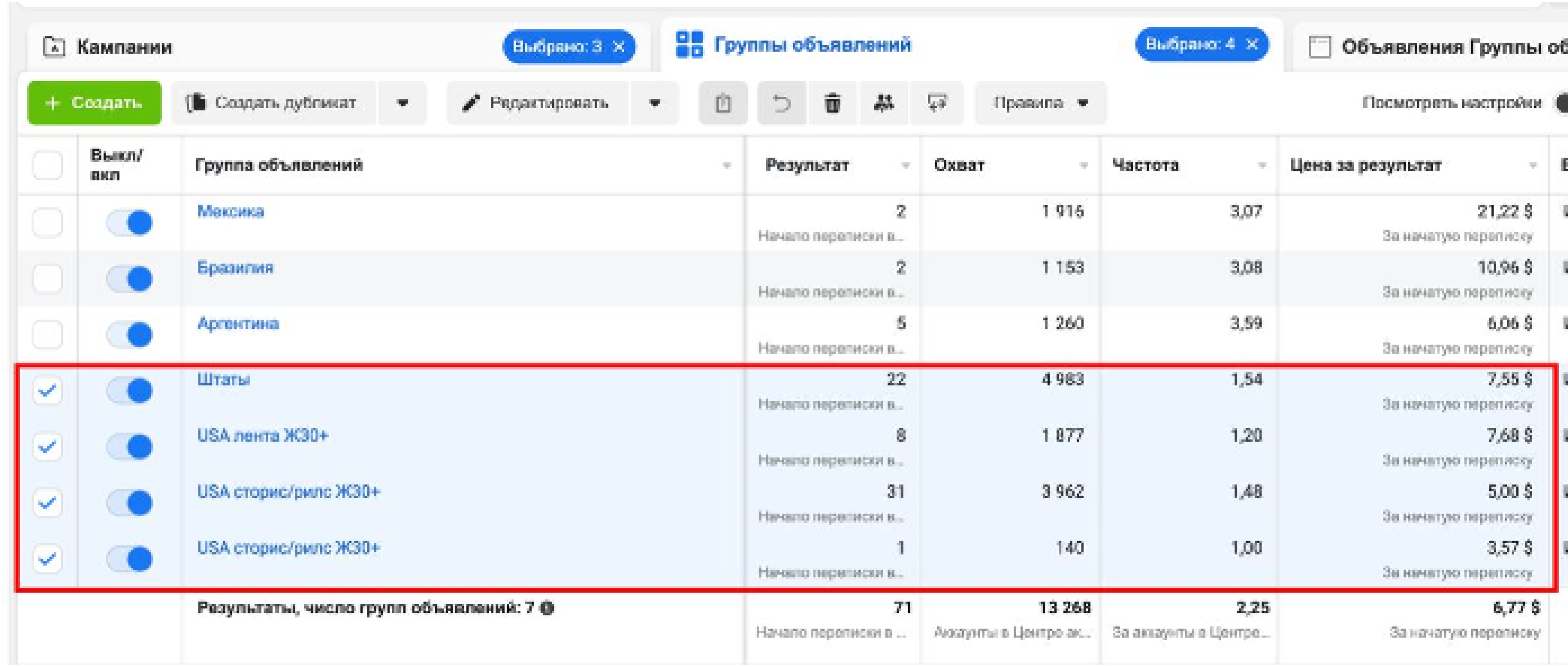Uncheck the Штаты row checkbox
This screenshot has width=1568, height=667.
coord(47,391)
